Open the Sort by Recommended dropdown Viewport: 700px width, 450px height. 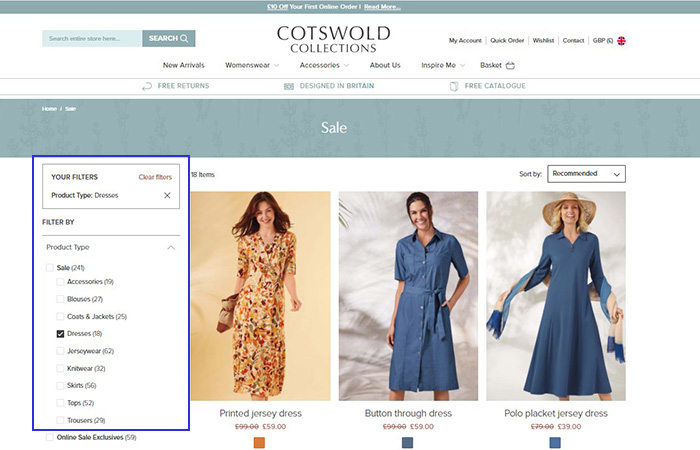pos(586,174)
